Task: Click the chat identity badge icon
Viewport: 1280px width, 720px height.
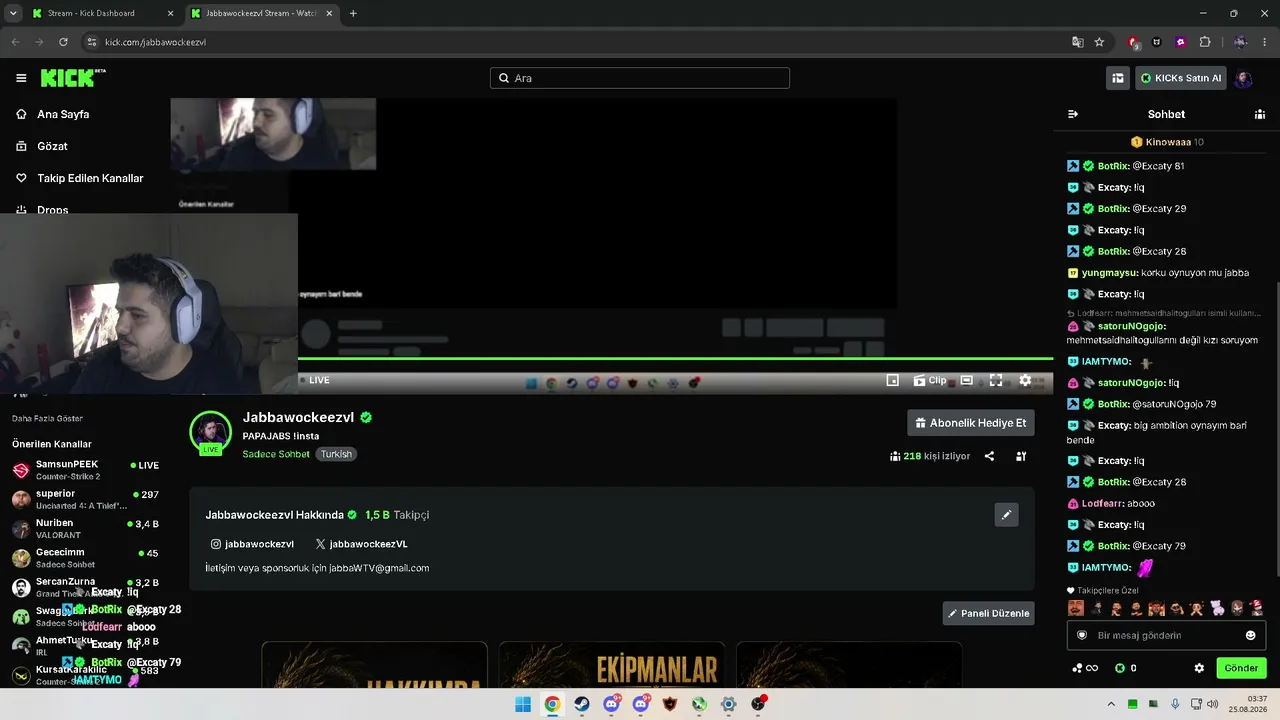Action: click(x=1082, y=635)
